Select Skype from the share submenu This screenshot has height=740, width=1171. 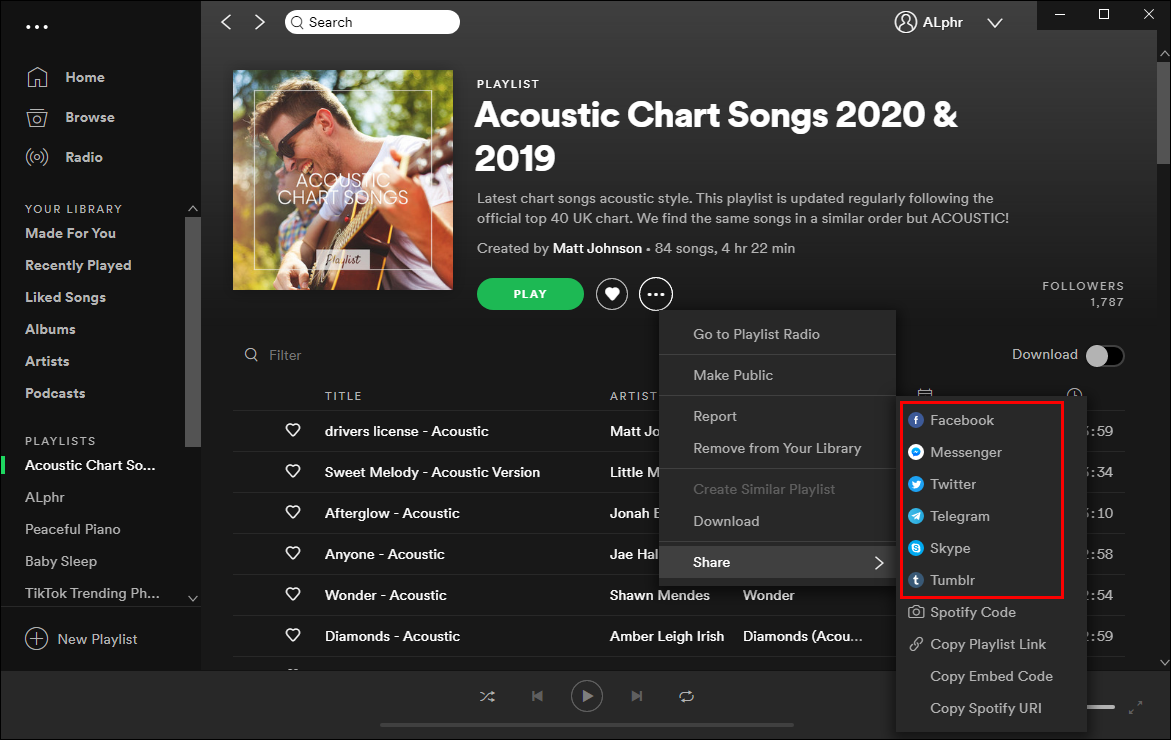949,549
